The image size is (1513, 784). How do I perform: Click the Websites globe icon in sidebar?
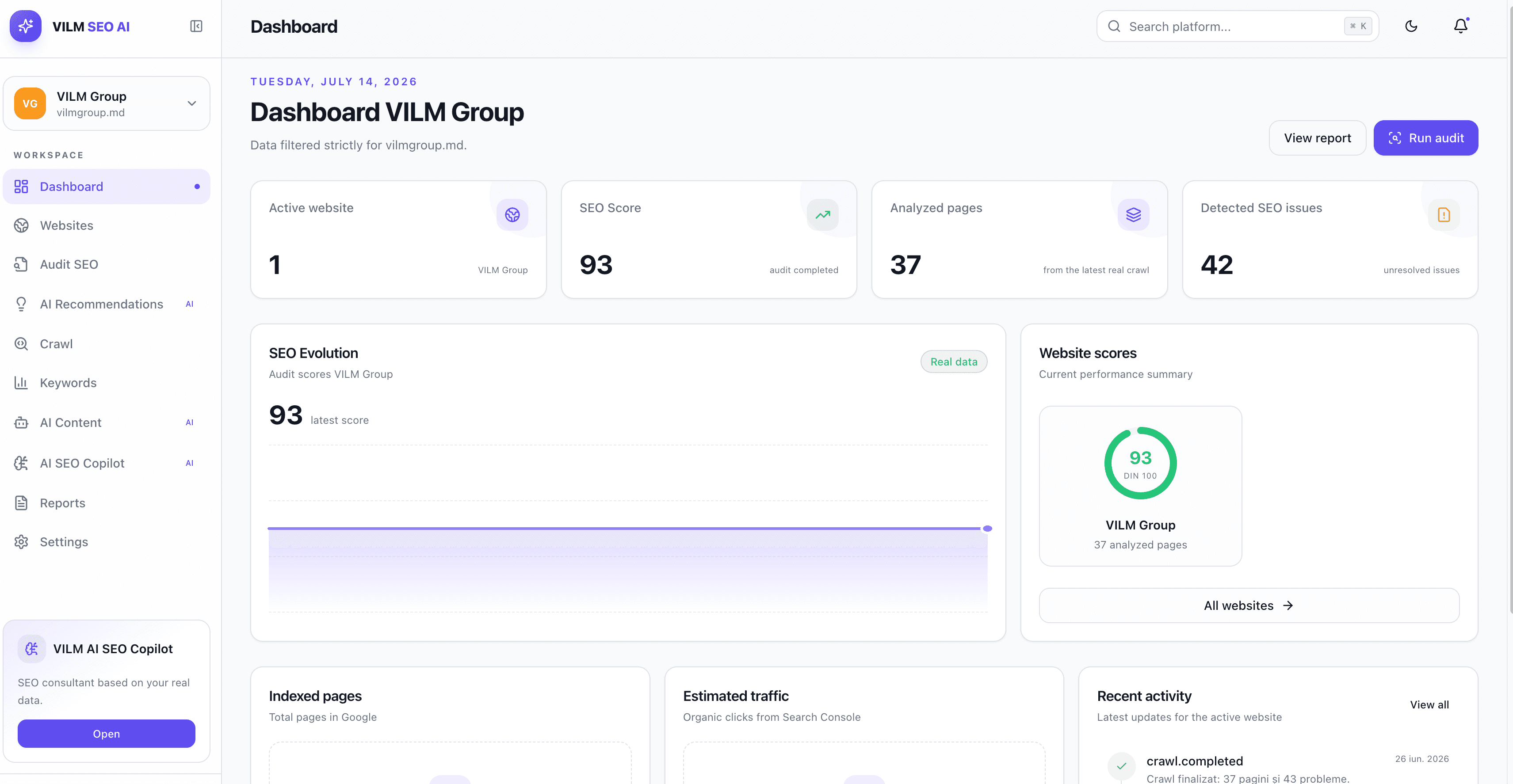pos(21,225)
